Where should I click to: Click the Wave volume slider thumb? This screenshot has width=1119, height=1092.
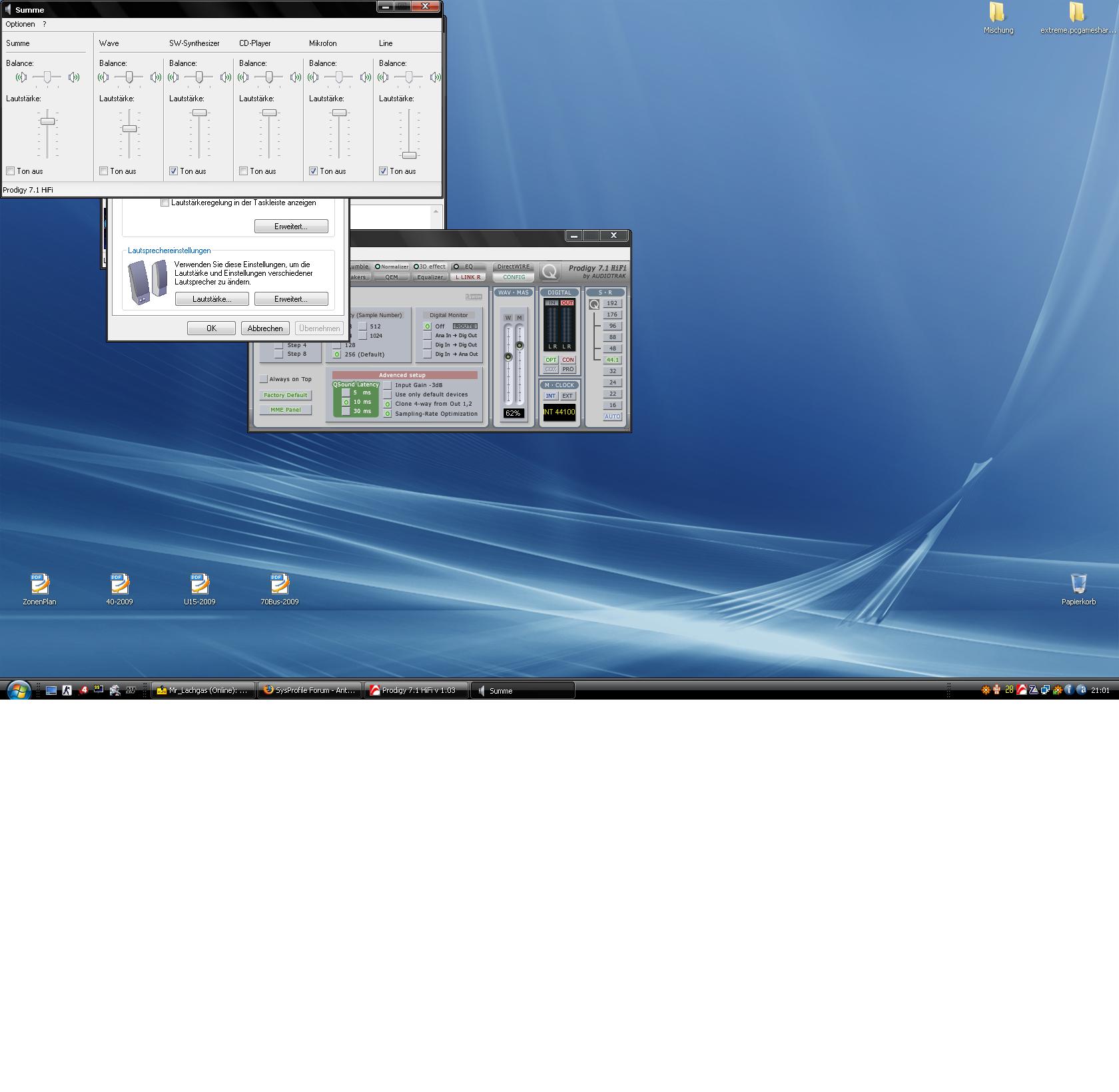click(130, 129)
